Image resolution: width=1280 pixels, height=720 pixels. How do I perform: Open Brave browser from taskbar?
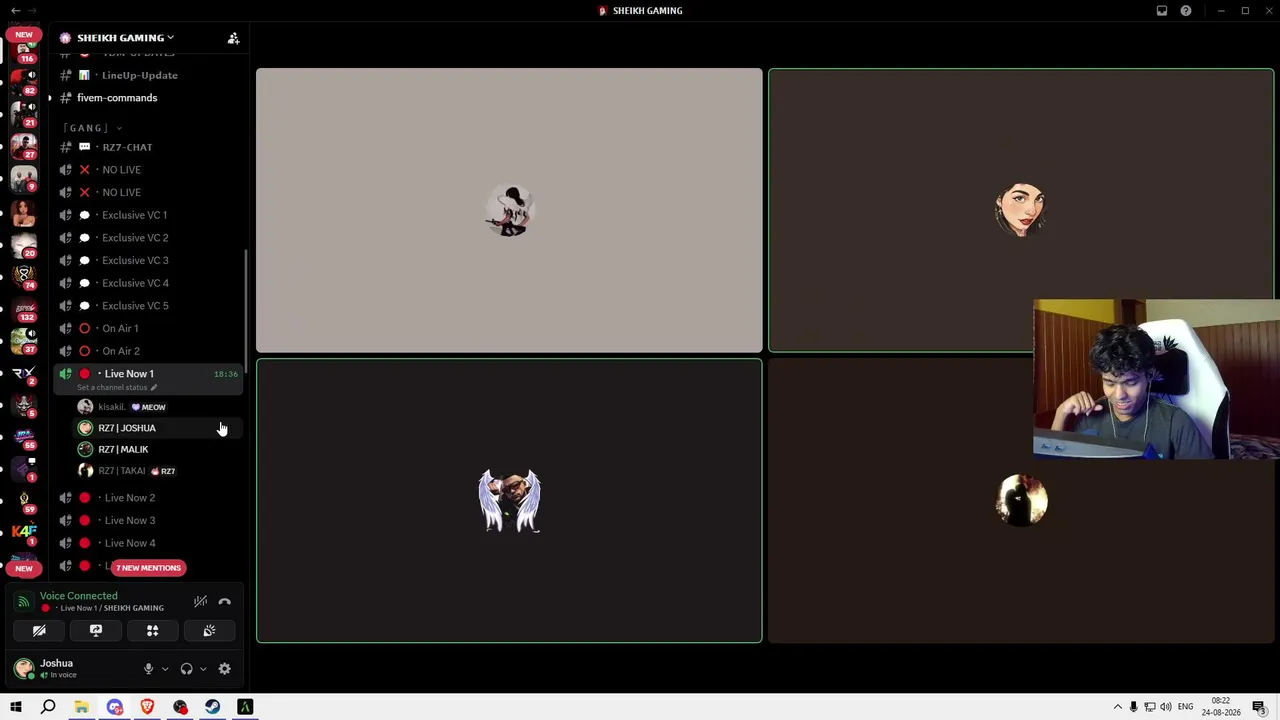point(147,707)
